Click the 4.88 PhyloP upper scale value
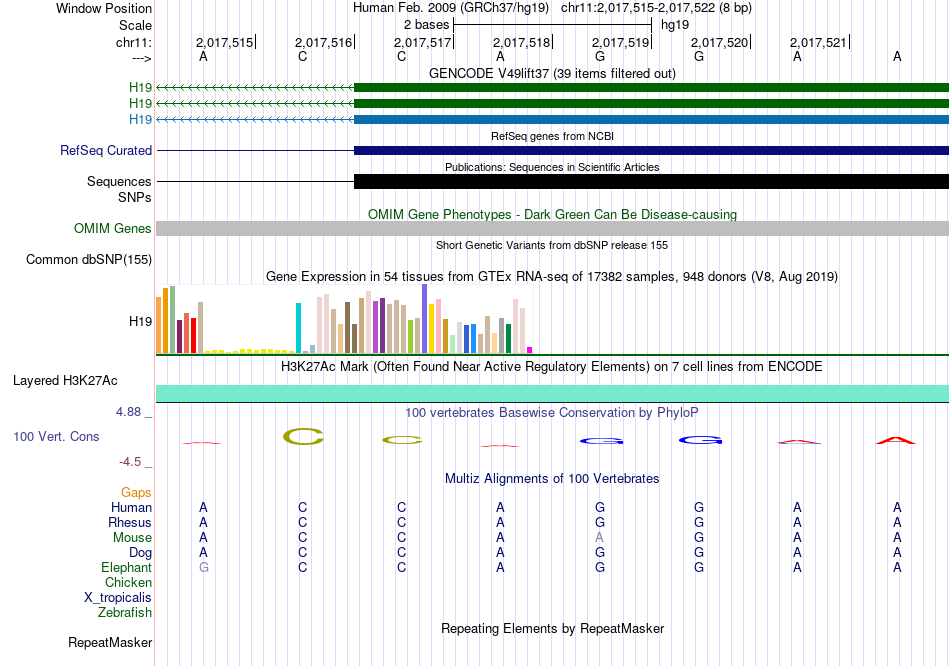The height and width of the screenshot is (666, 950). coord(128,412)
